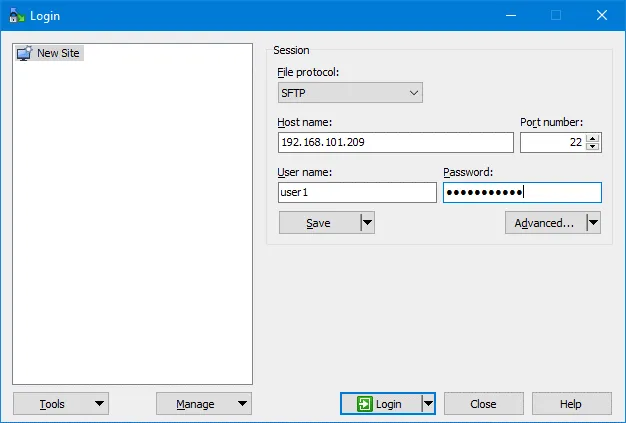This screenshot has width=626, height=423.
Task: Click the green Login button icon
Action: click(x=364, y=404)
